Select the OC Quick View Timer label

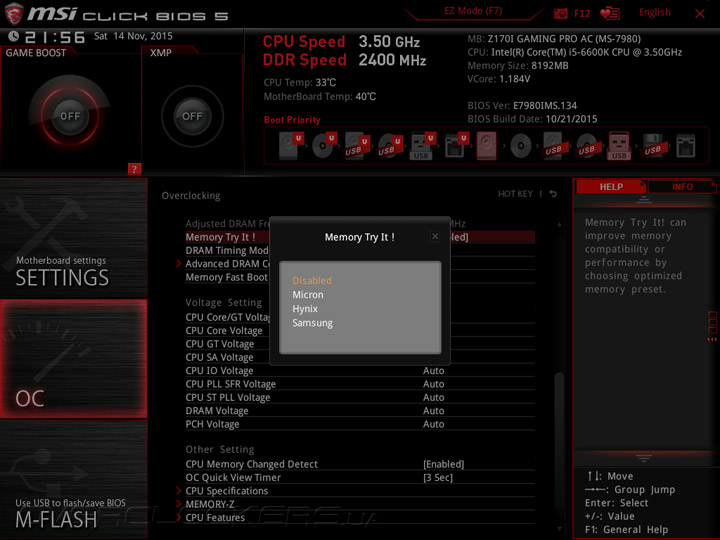[x=233, y=478]
